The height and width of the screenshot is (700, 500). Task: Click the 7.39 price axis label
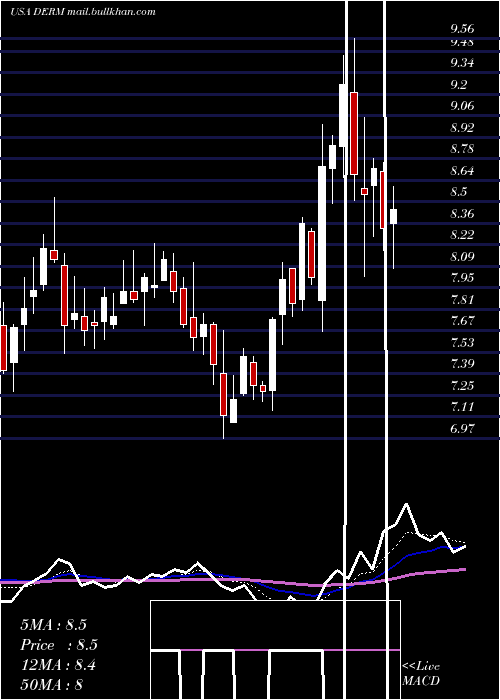[462, 364]
